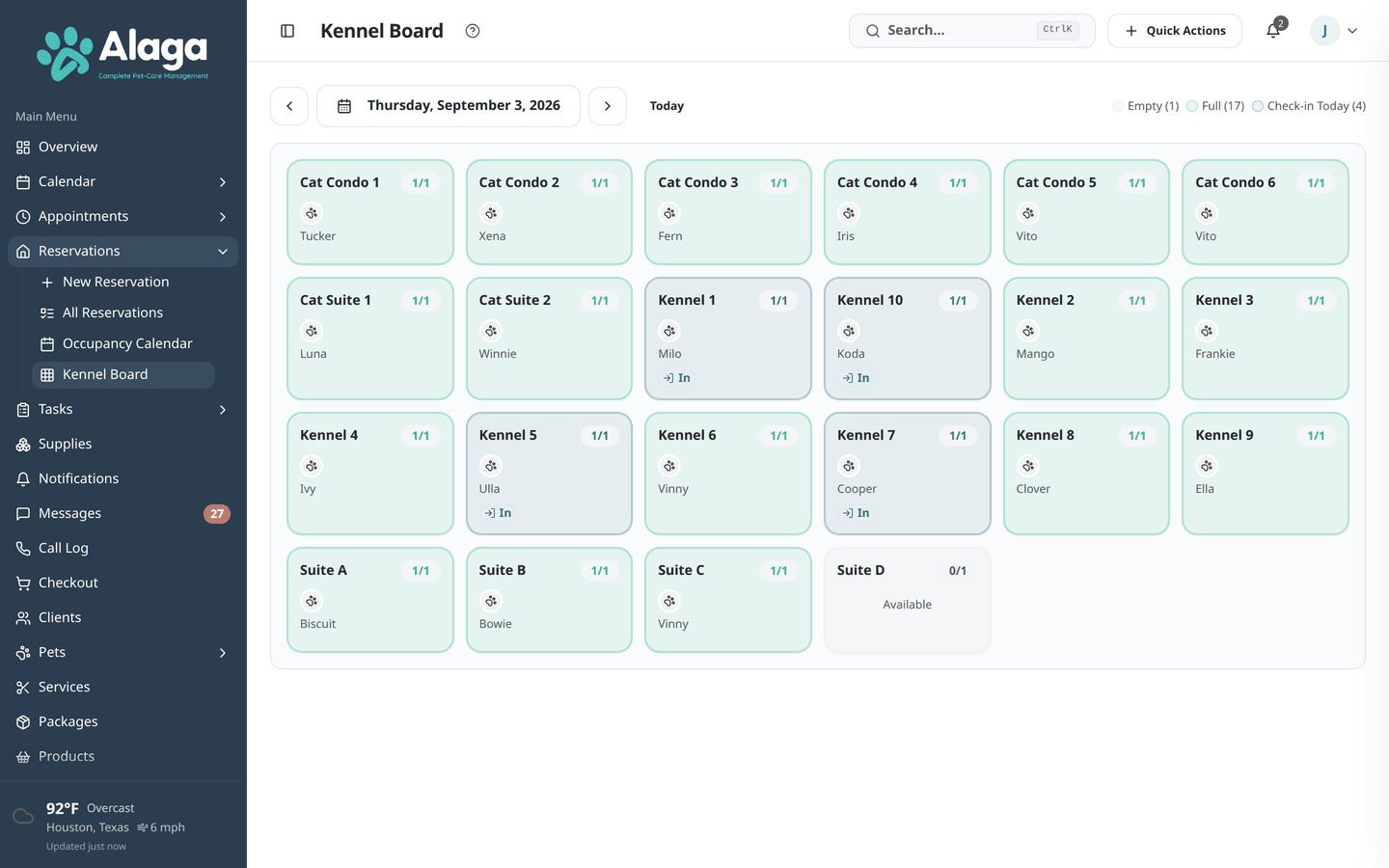This screenshot has width=1389, height=868.
Task: Click the pet icon in Suite A
Action: pyautogui.click(x=312, y=601)
